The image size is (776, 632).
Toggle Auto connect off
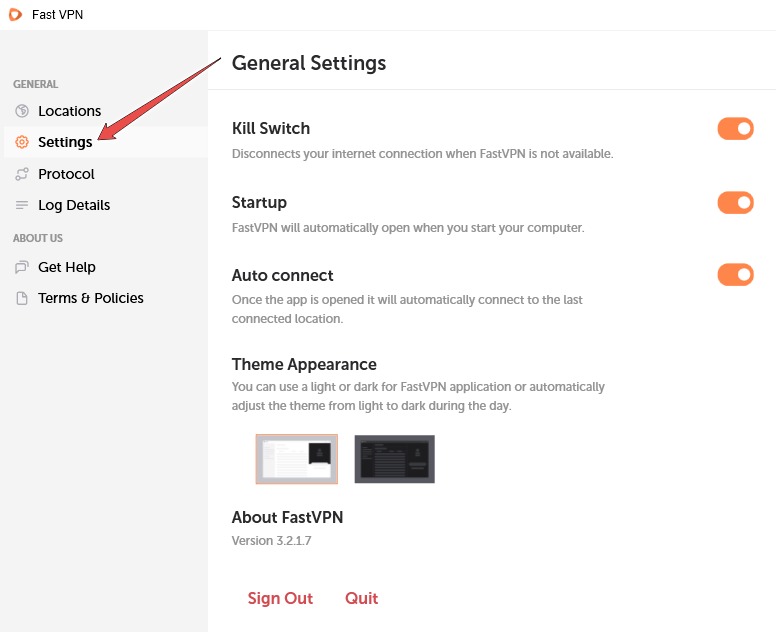[735, 275]
